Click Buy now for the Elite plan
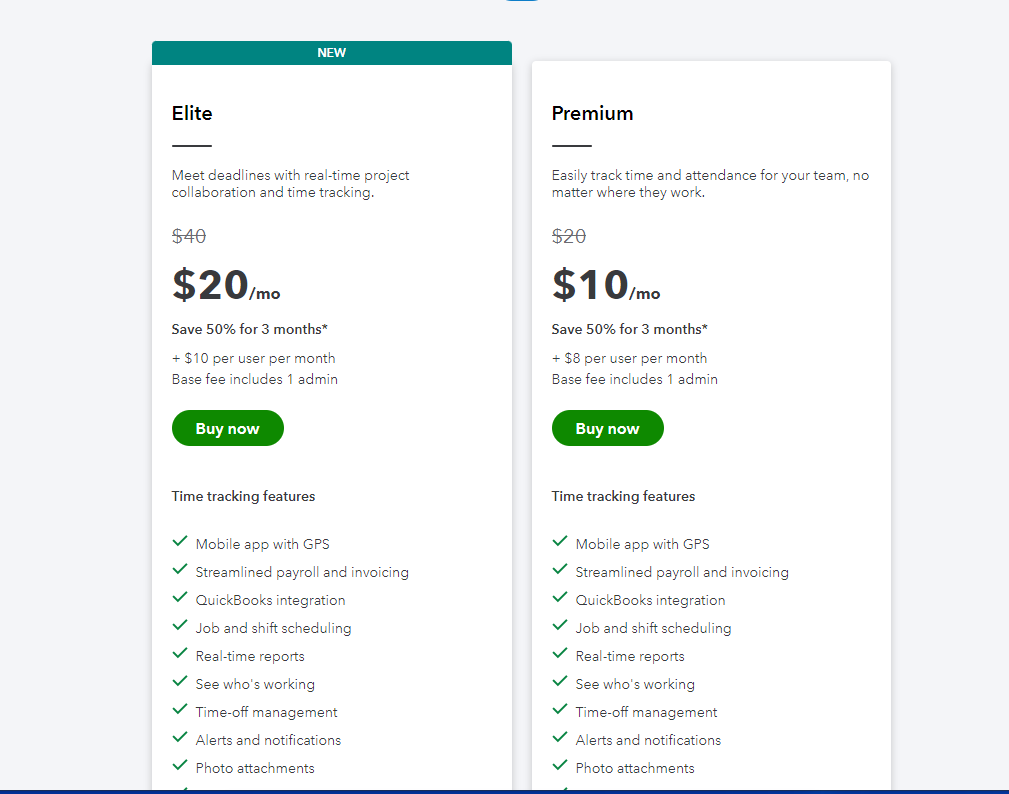This screenshot has width=1009, height=794. (228, 428)
